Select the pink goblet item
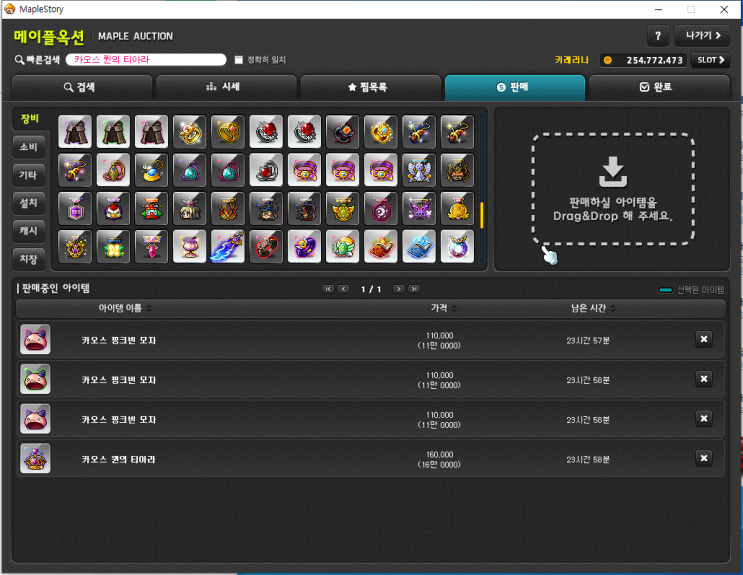 tap(190, 246)
